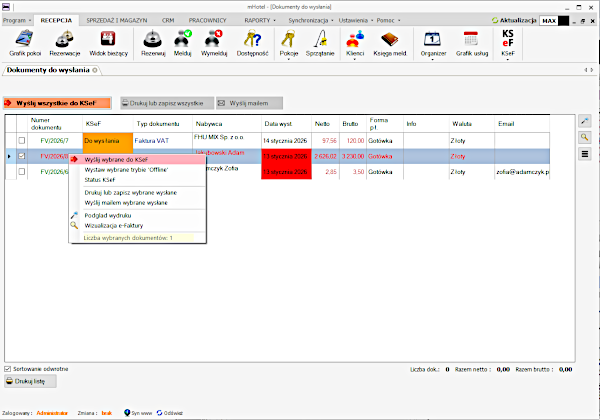
Task: Click the KSeF toolbar icon
Action: click(x=507, y=42)
